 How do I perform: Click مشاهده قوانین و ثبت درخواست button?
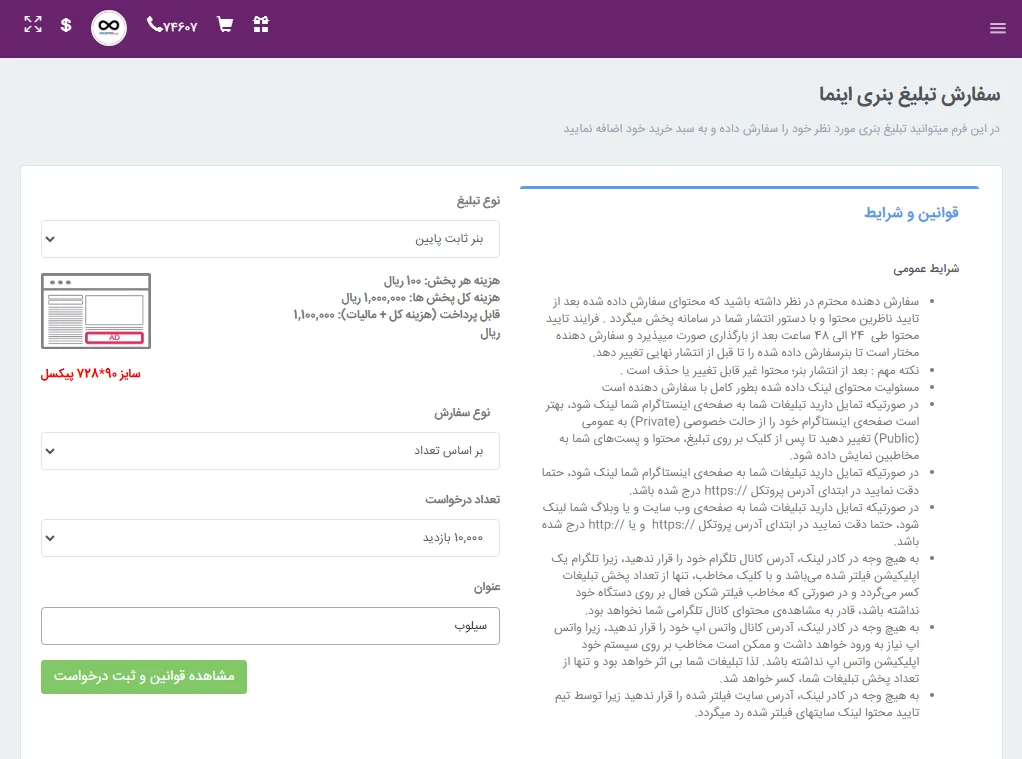click(144, 677)
